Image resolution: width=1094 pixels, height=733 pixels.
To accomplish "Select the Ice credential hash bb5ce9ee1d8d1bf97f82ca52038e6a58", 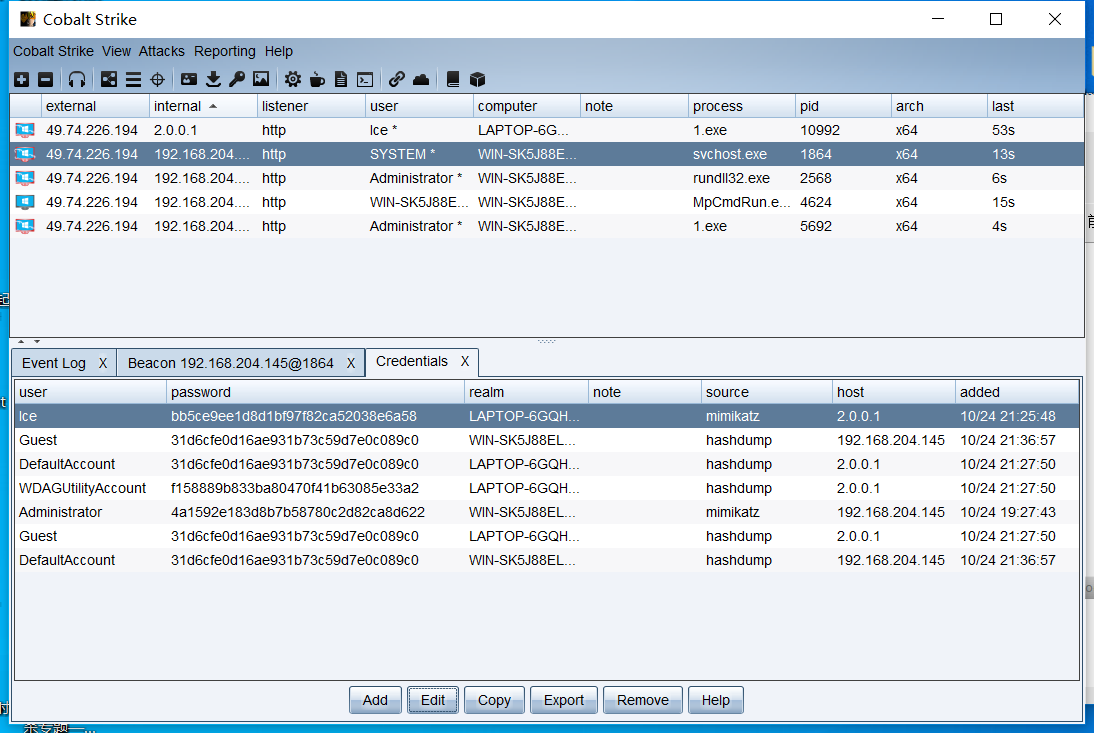I will click(x=294, y=416).
